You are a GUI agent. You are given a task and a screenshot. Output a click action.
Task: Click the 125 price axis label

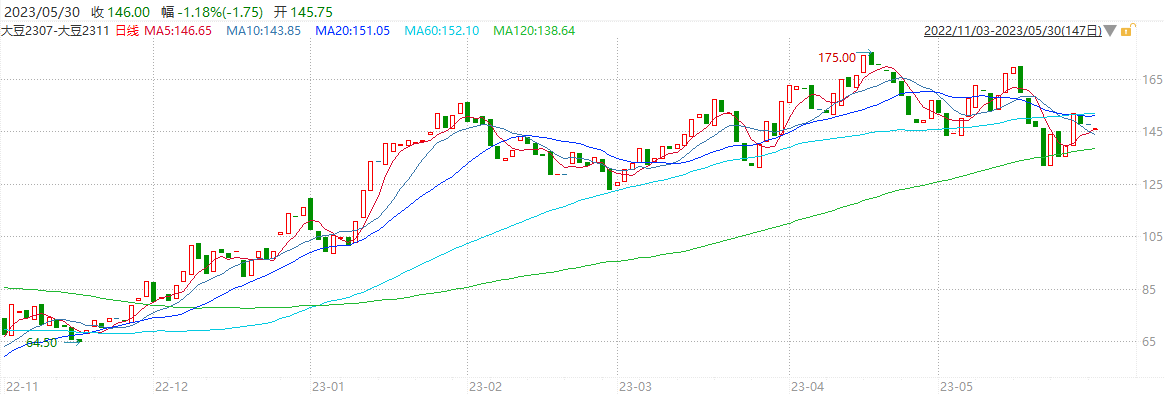[1153, 184]
